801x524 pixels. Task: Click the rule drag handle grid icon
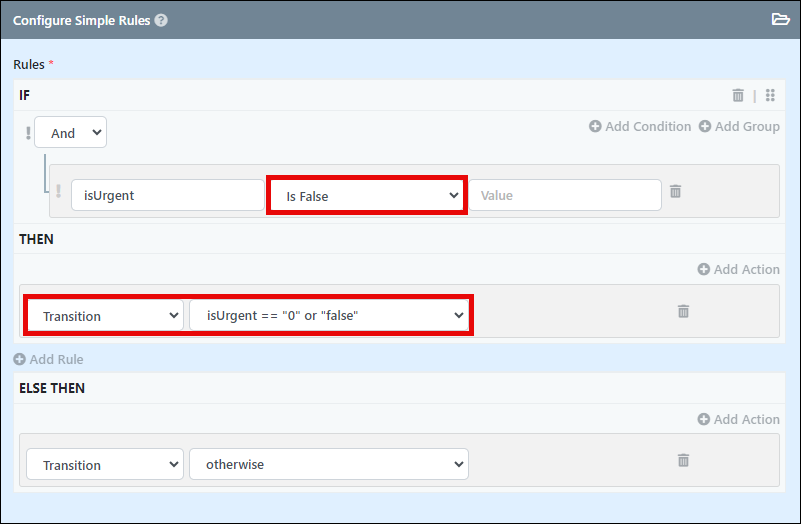(770, 95)
